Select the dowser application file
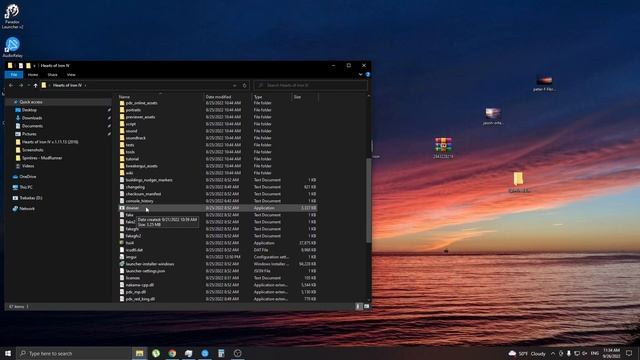 tap(218, 208)
